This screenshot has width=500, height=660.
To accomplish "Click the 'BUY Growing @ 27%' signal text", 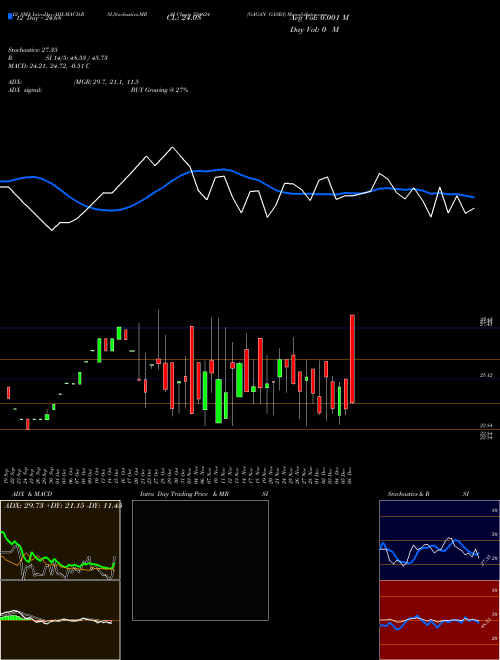I will pyautogui.click(x=159, y=90).
